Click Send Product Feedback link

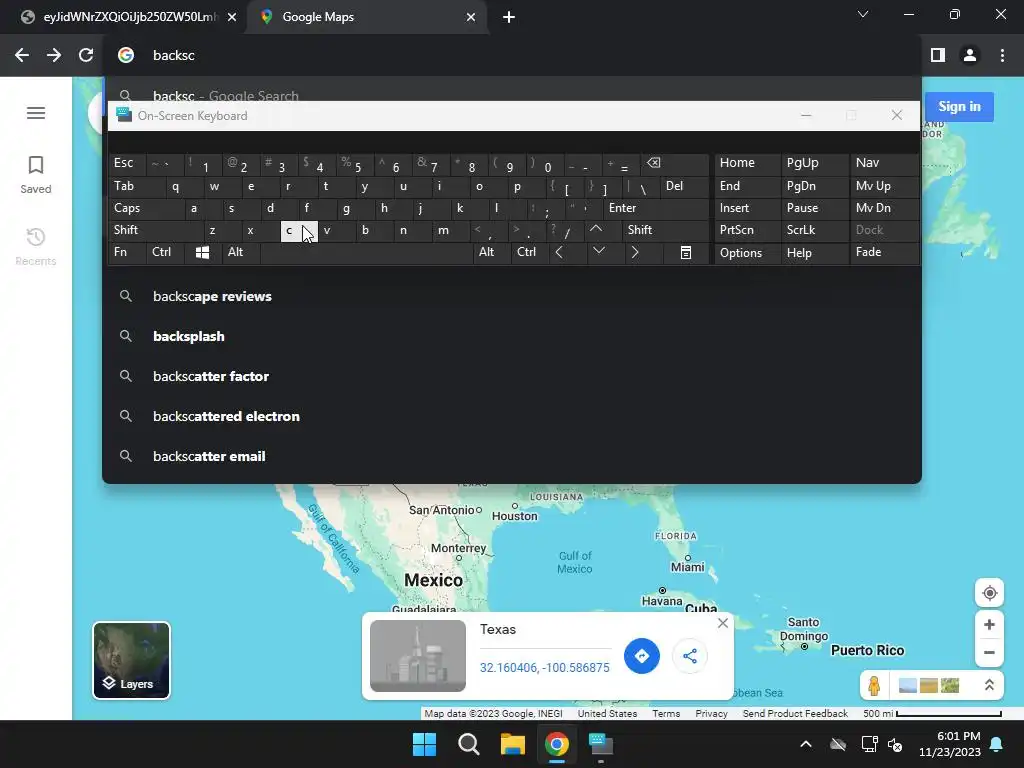[x=795, y=713]
